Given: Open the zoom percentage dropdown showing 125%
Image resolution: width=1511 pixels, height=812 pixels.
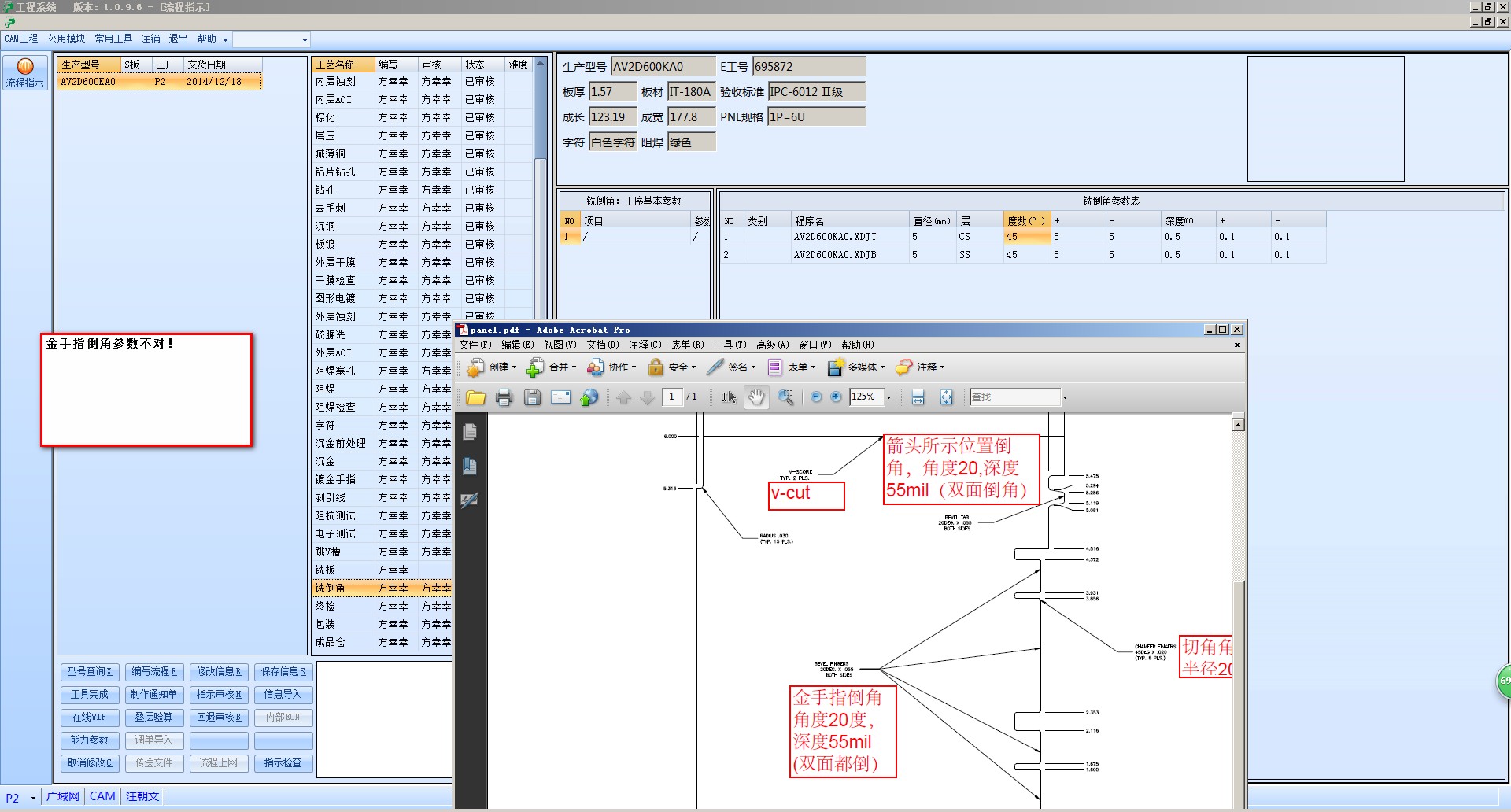Looking at the screenshot, I should tap(889, 398).
